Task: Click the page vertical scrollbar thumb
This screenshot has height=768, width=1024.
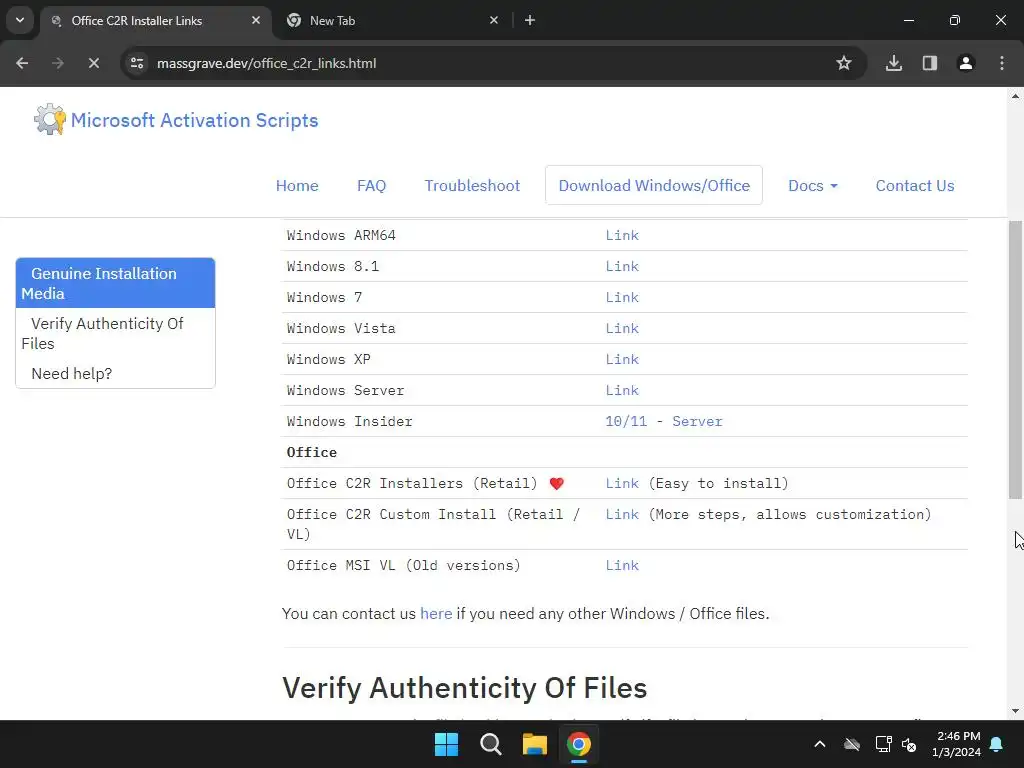Action: tap(1015, 360)
